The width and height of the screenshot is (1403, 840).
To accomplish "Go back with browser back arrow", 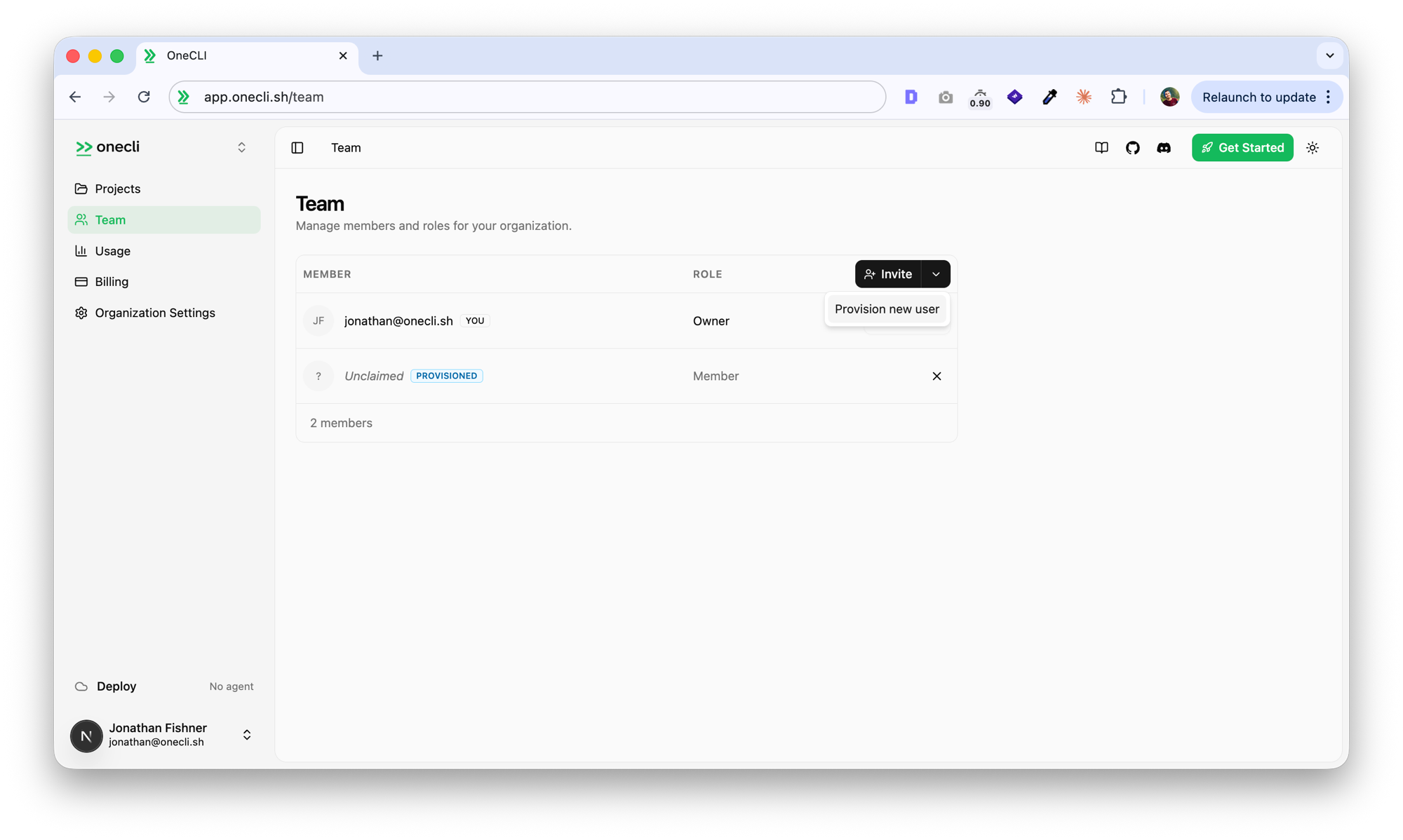I will coord(75,97).
